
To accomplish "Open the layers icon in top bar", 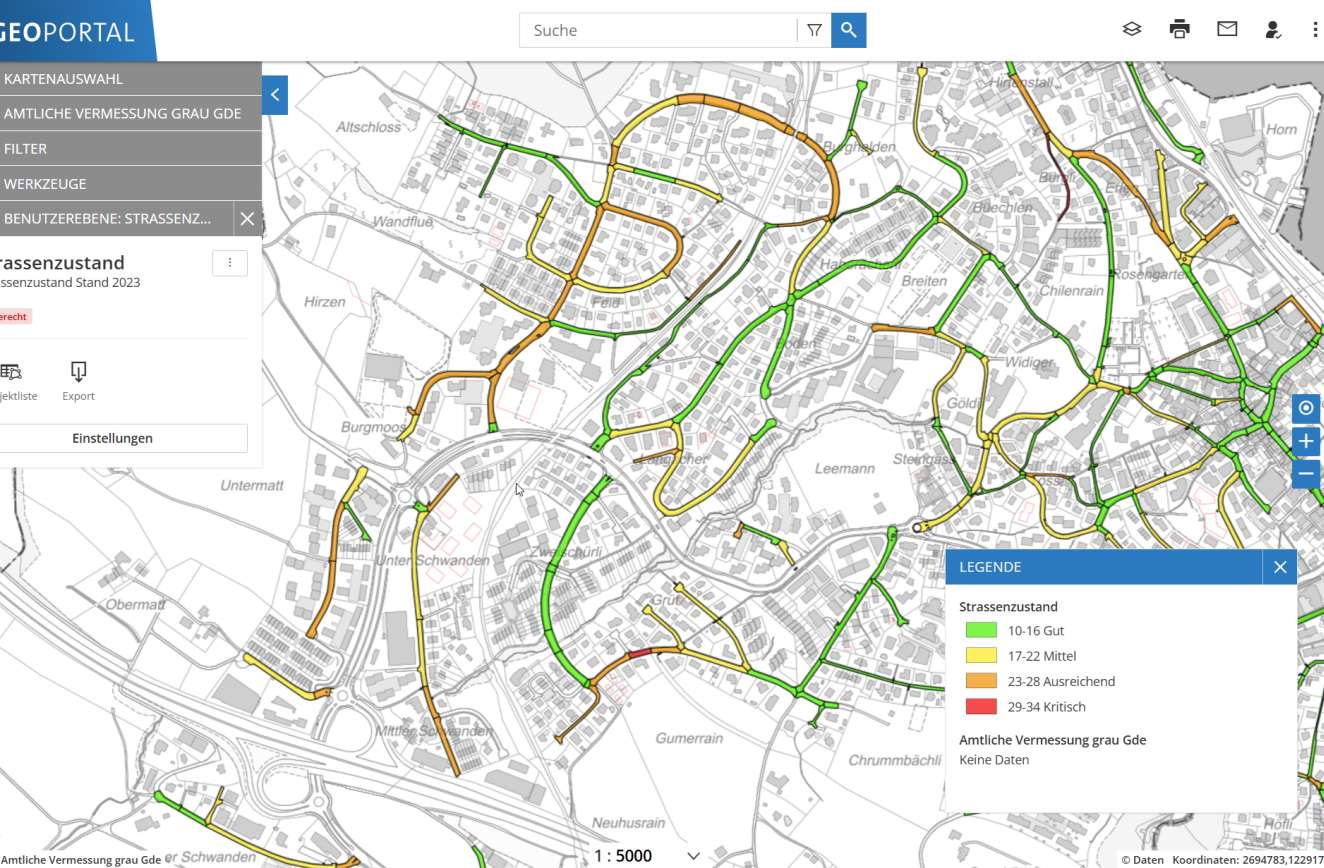I will [1131, 30].
